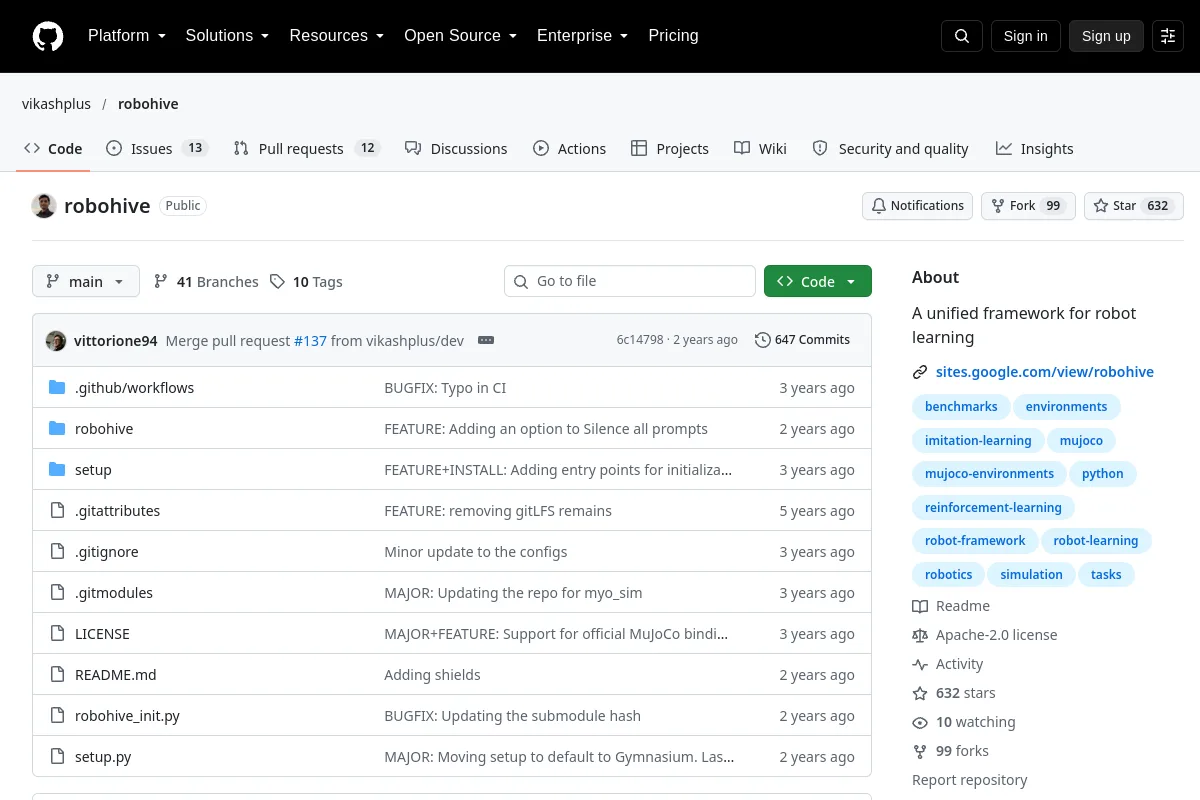Switch to the Actions tab
Image resolution: width=1200 pixels, height=800 pixels.
pos(570,149)
